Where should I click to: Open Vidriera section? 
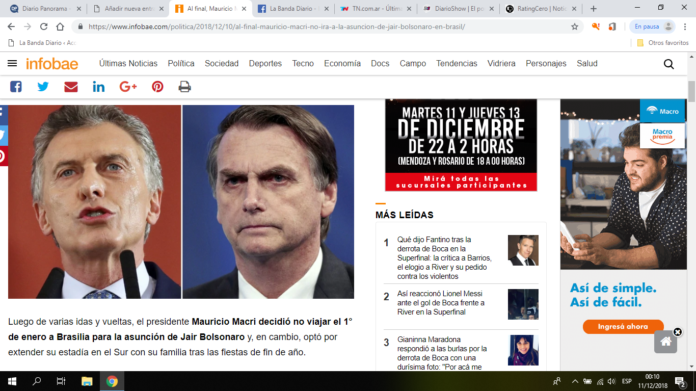click(501, 63)
